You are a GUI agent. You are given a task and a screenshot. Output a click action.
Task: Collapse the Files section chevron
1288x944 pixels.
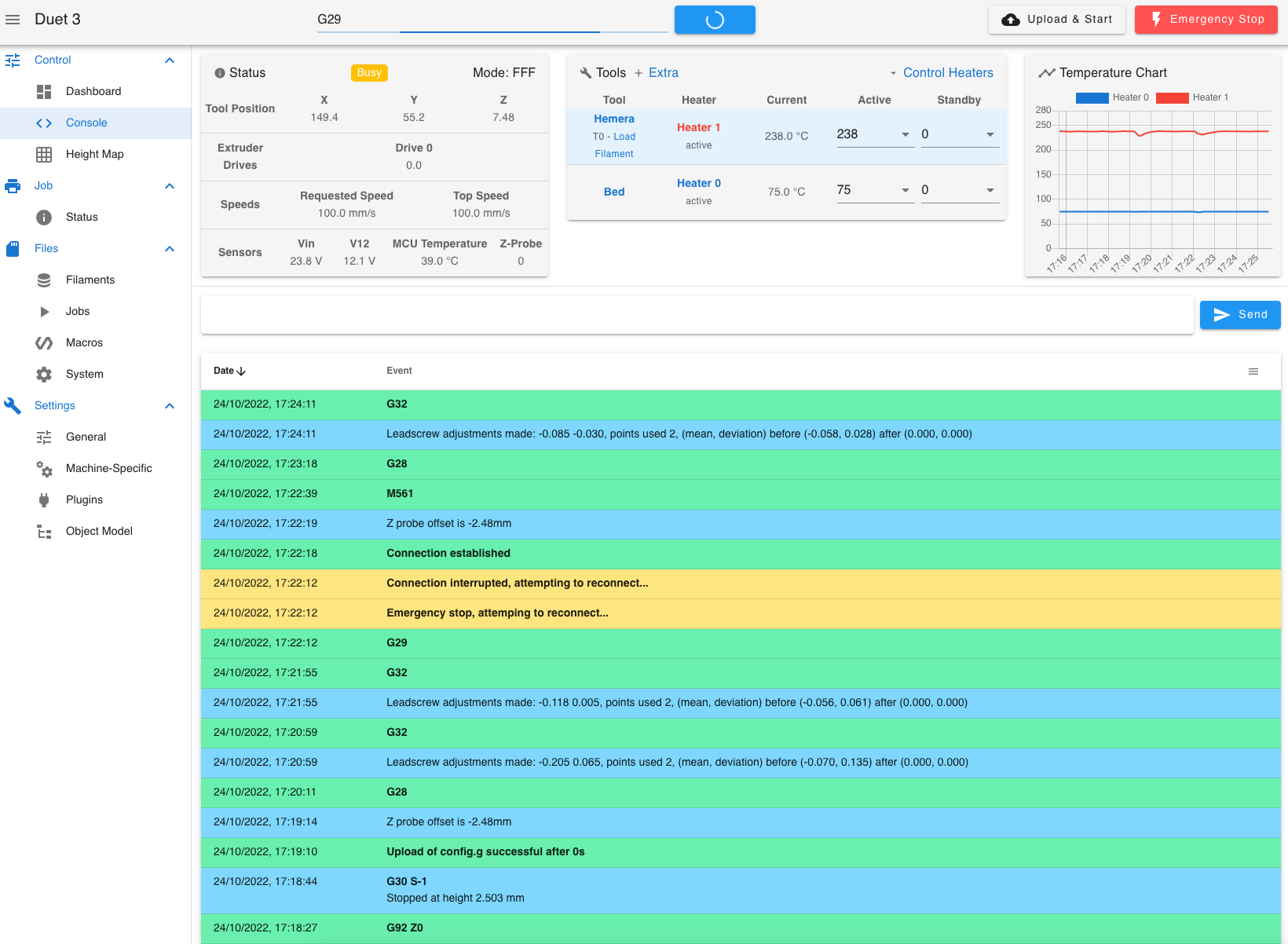(170, 248)
